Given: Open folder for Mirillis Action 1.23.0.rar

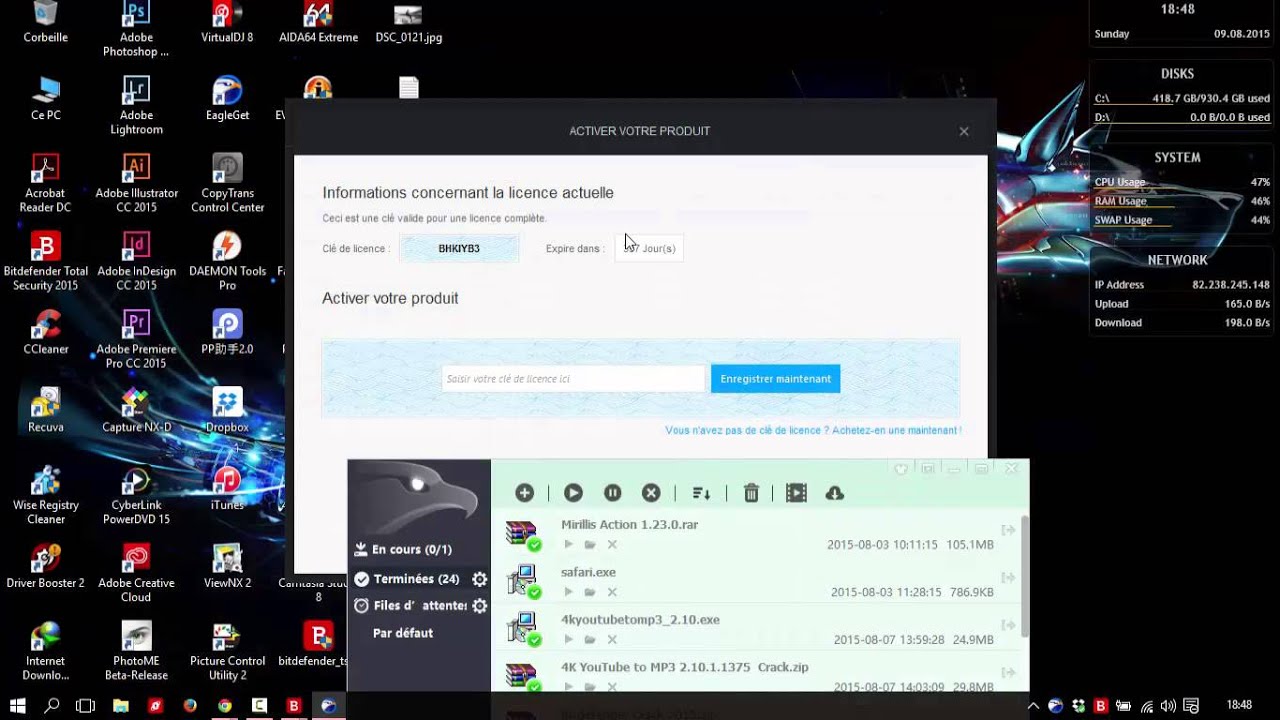Looking at the screenshot, I should click(x=590, y=545).
